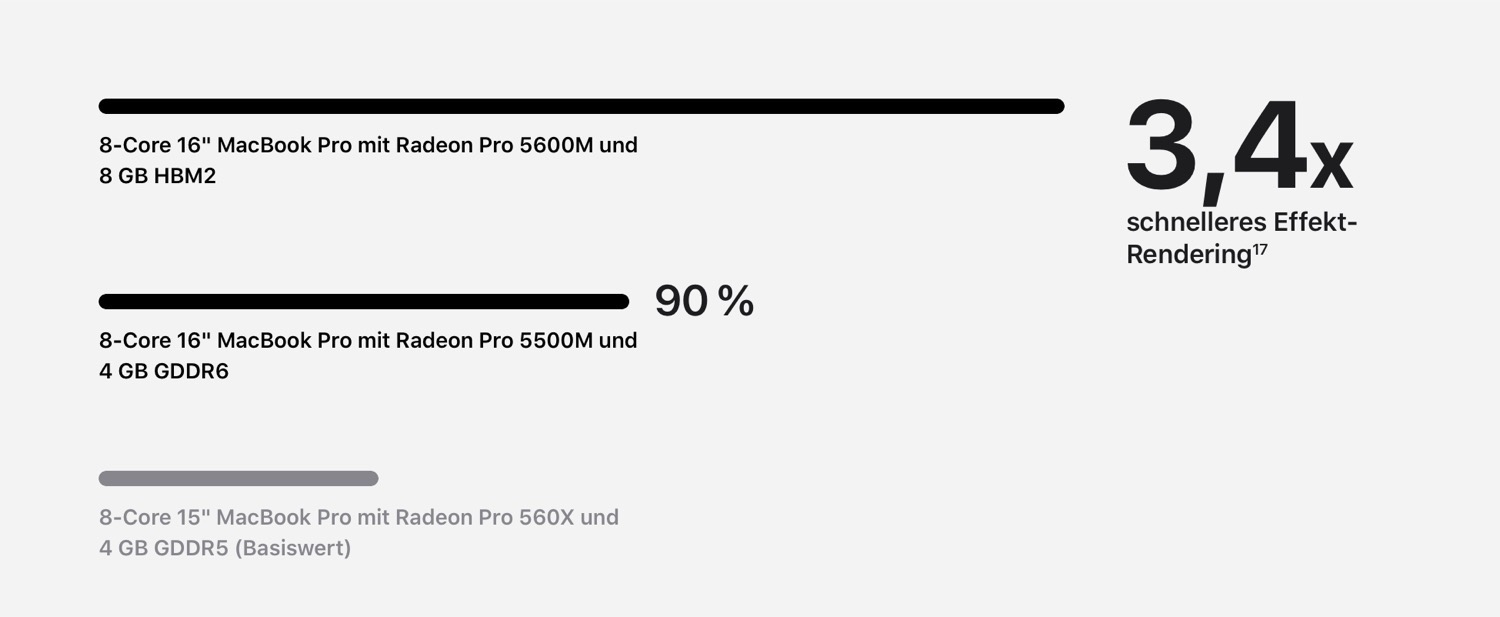Click the "90 %" value label
This screenshot has height=617, width=1500.
(x=704, y=301)
